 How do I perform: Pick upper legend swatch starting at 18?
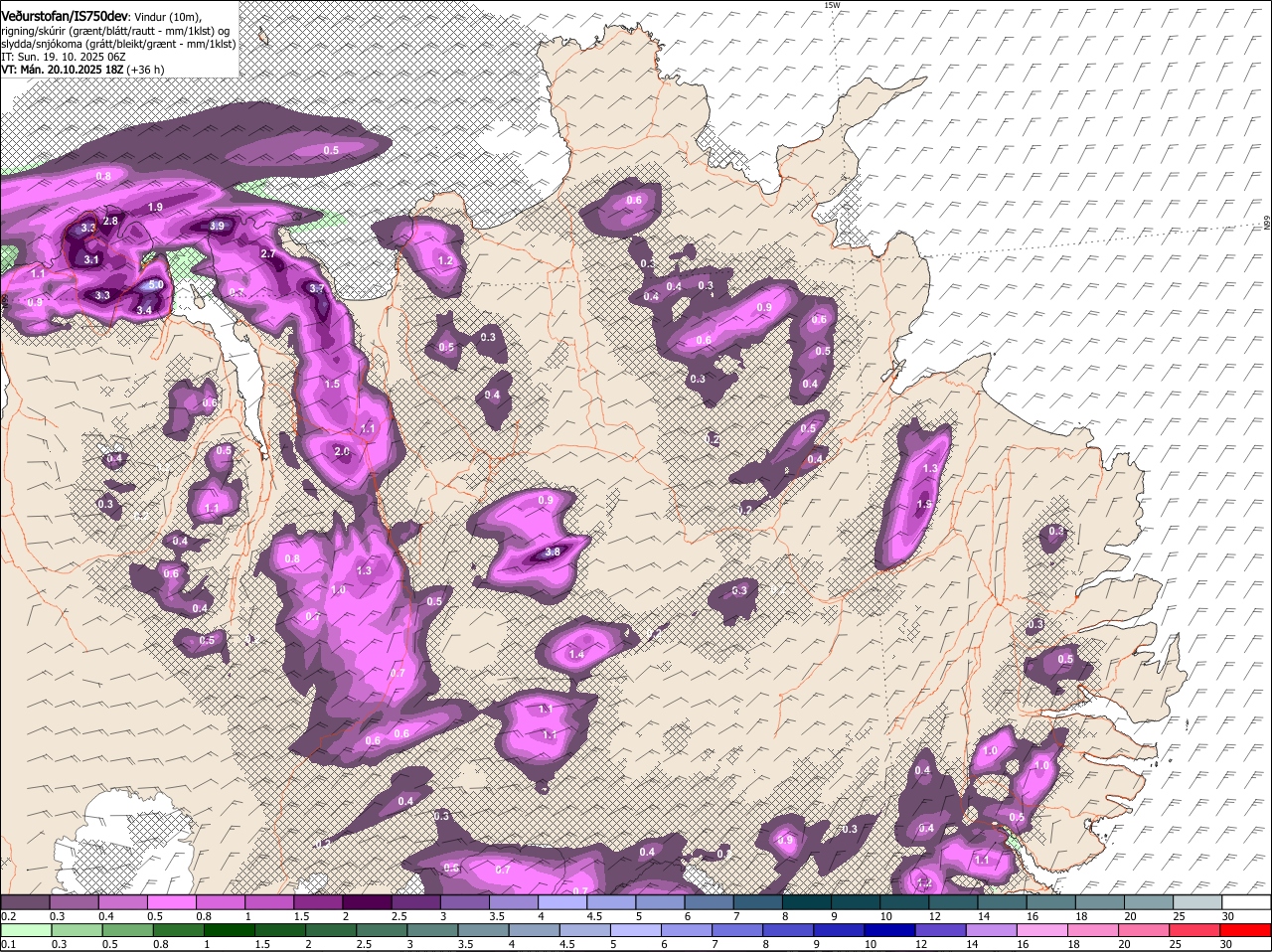click(1100, 901)
